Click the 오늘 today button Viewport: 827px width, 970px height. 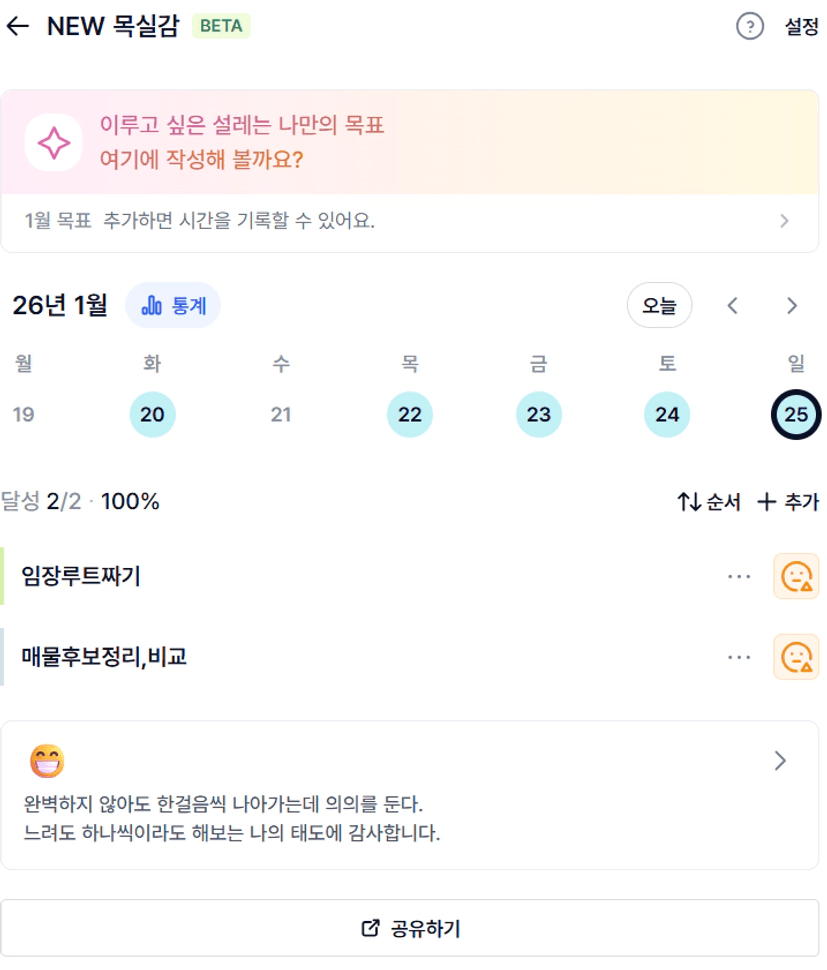click(x=659, y=306)
